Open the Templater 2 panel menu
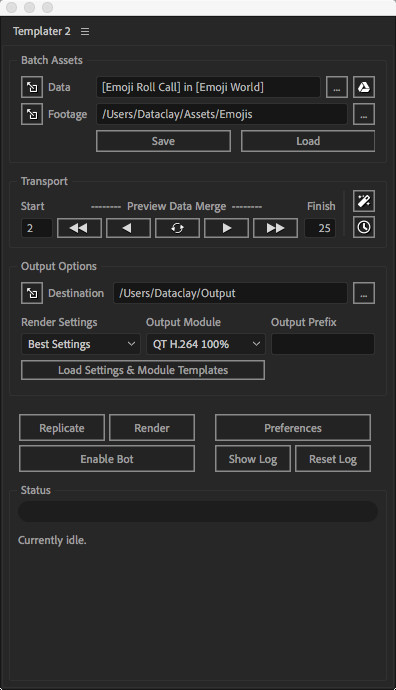396x690 pixels. click(x=85, y=32)
